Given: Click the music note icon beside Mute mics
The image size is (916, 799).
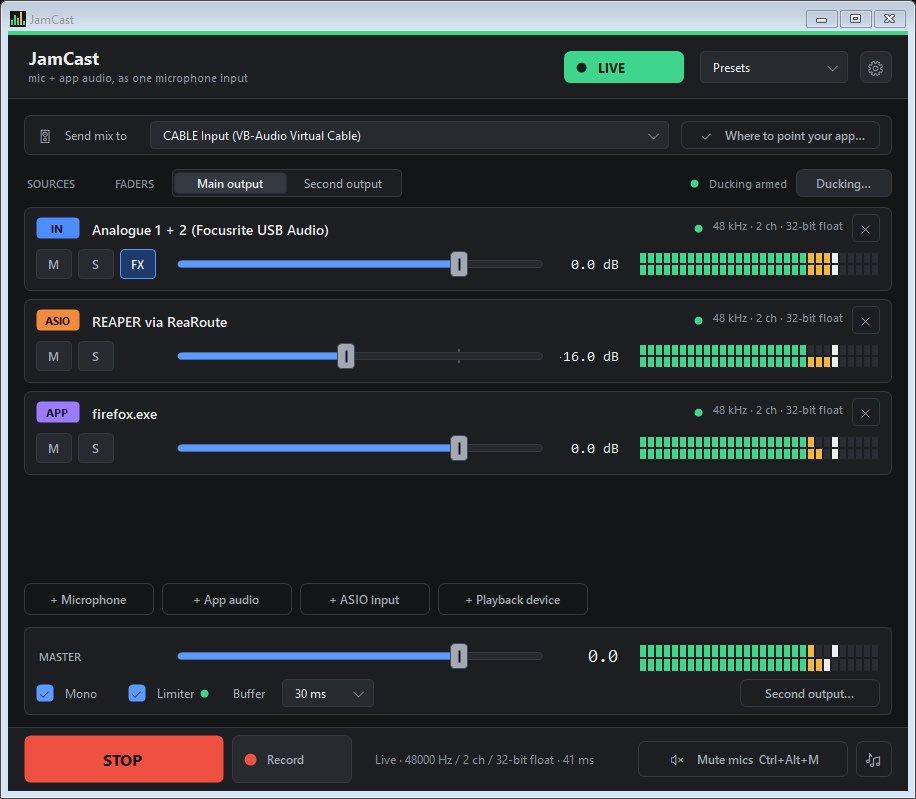Looking at the screenshot, I should [873, 759].
